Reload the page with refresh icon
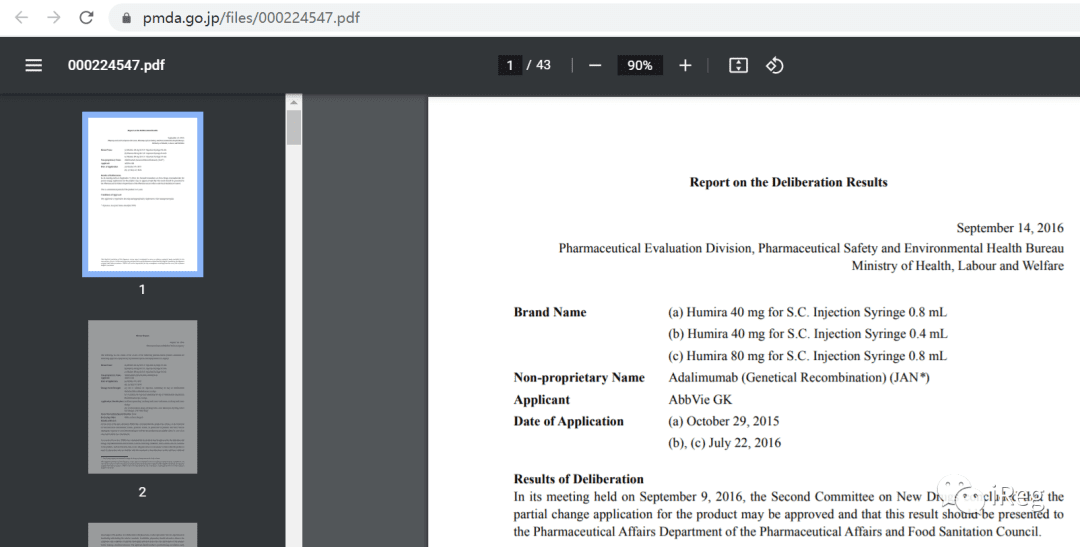This screenshot has width=1080, height=547. [x=86, y=18]
